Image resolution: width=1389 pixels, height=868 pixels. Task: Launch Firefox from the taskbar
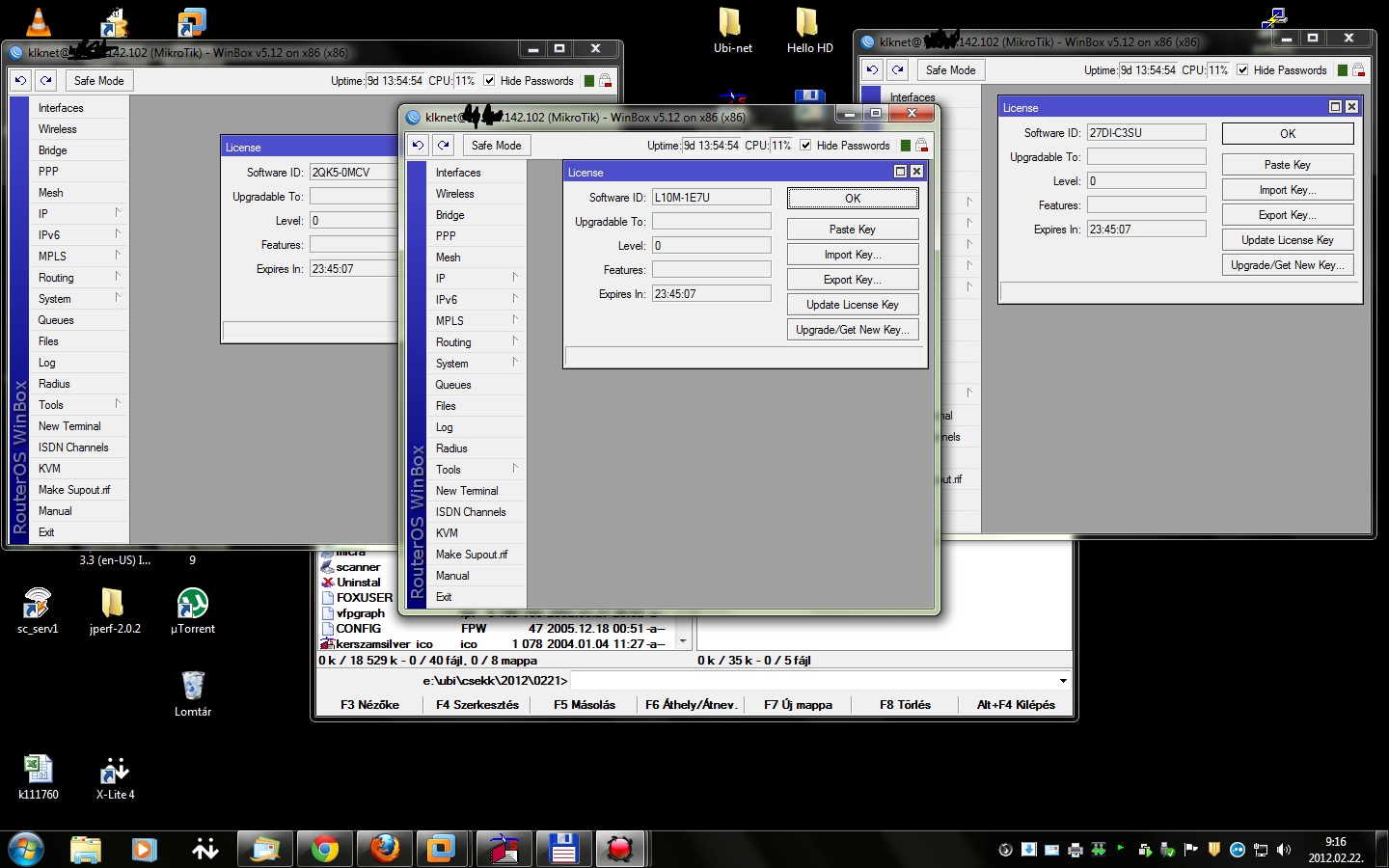383,850
